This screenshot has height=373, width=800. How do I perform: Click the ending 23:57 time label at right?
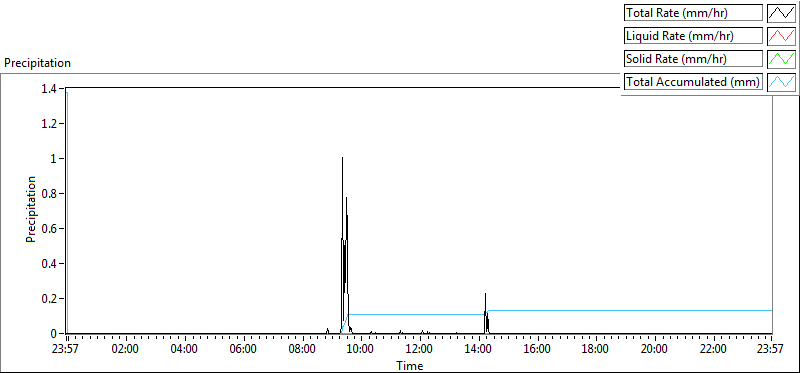(x=771, y=350)
